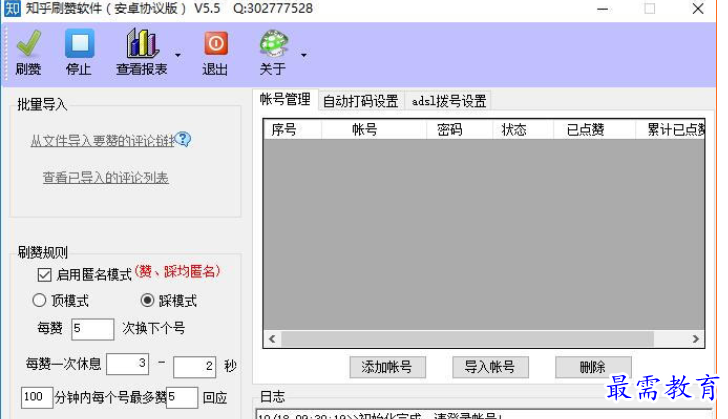Click the minutes field showing 100

point(37,397)
